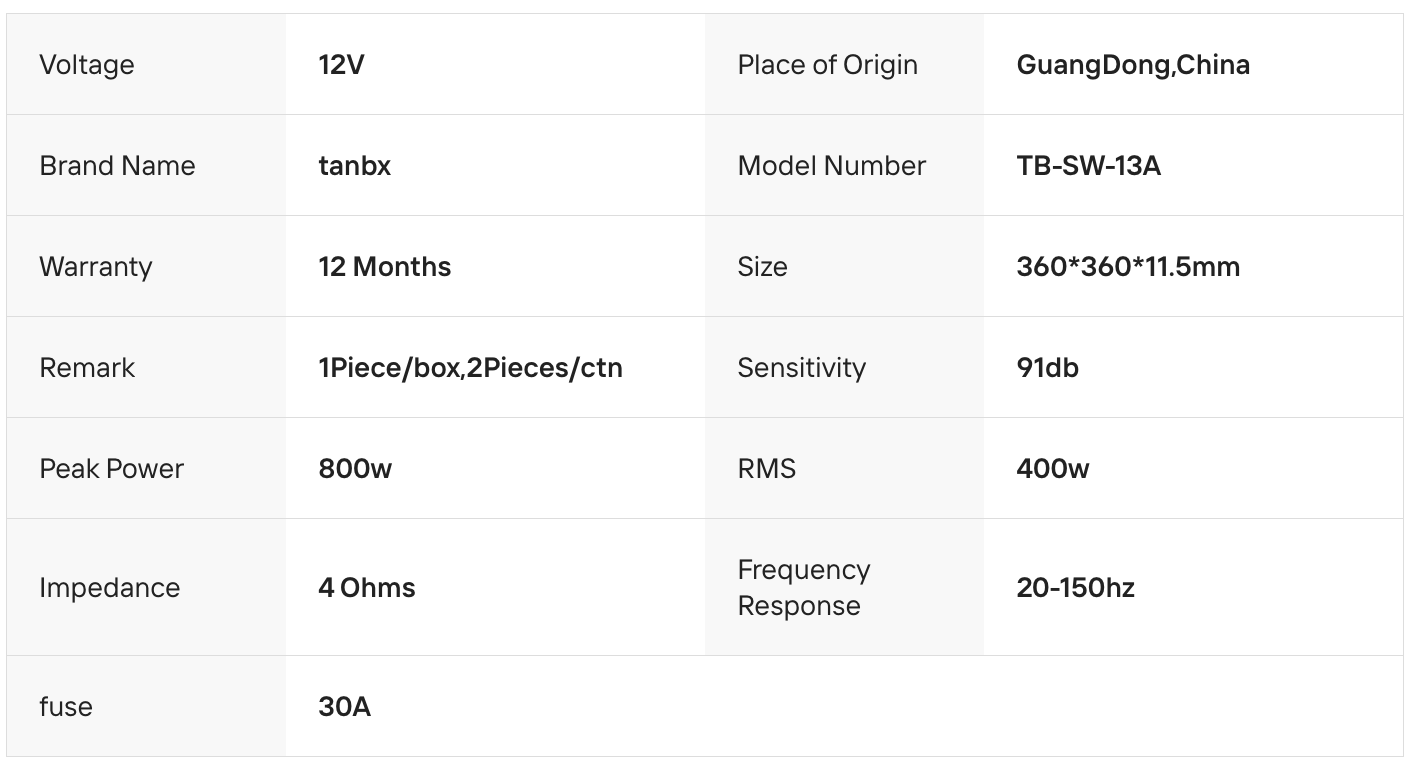Click the Place of Origin label
This screenshot has height=776, width=1410.
tap(827, 65)
